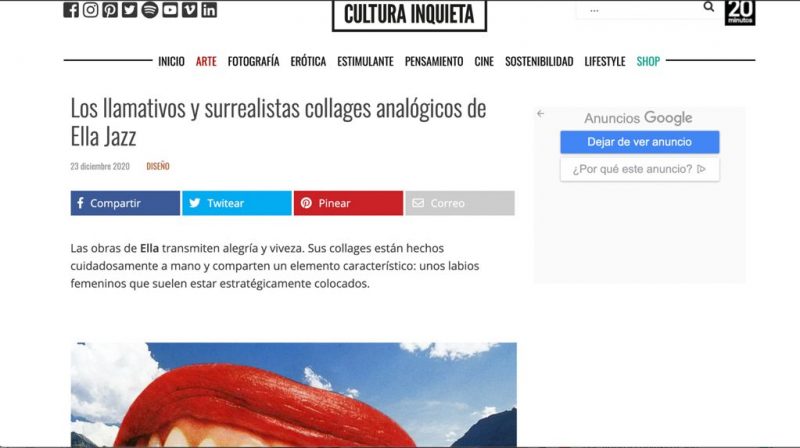Viewport: 800px width, 448px height.
Task: Click Dejar de ver anuncio button
Action: [x=640, y=142]
